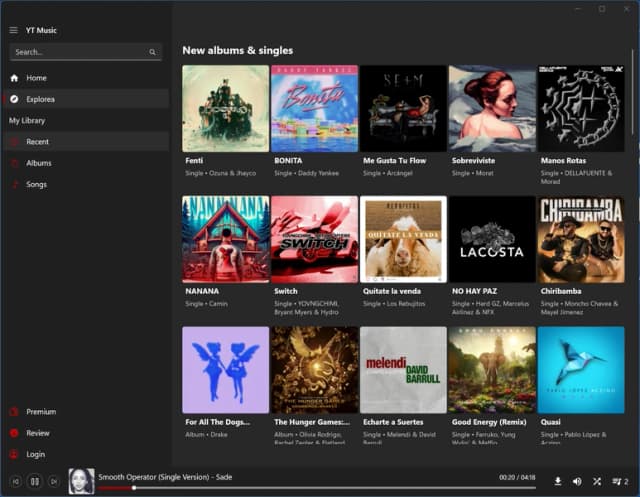Open the Switch single cover

pyautogui.click(x=314, y=239)
